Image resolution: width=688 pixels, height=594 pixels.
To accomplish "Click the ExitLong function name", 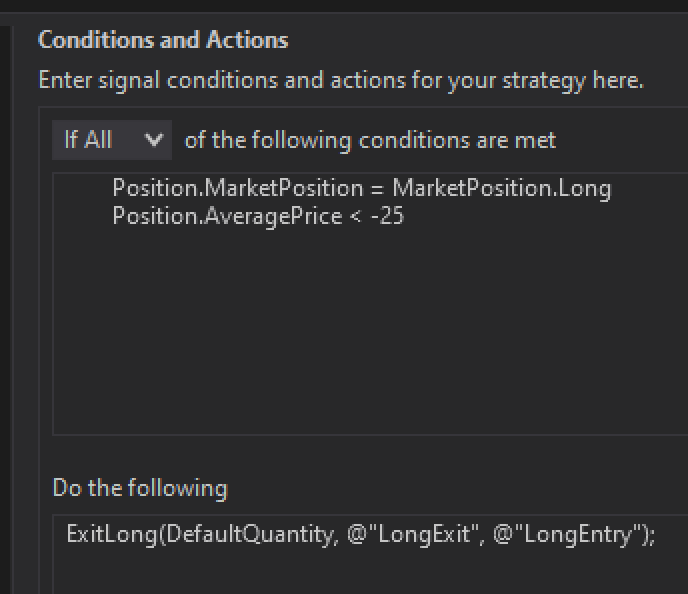I will tap(111, 534).
